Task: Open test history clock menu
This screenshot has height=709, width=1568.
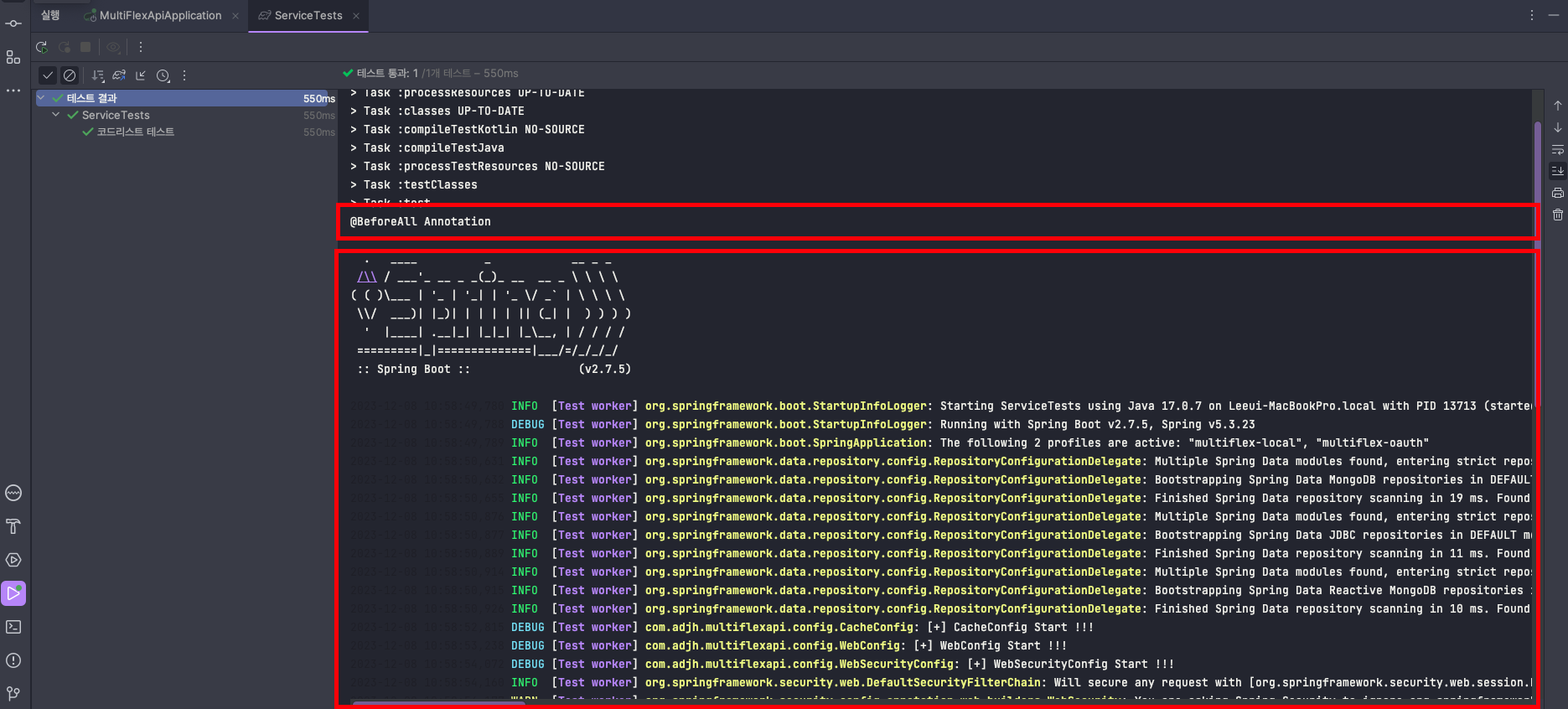Action: 163,75
